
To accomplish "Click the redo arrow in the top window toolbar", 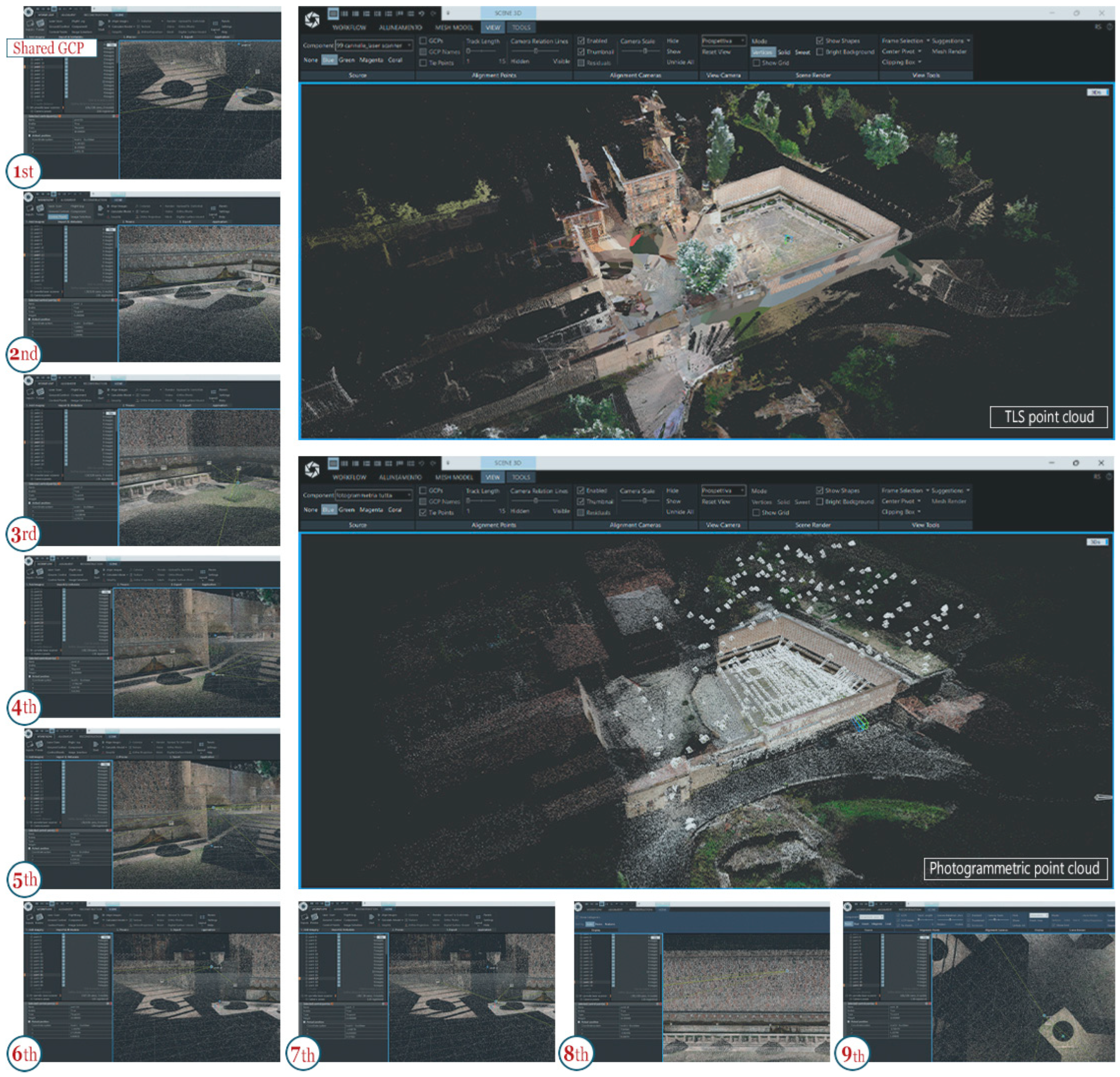I will tap(433, 13).
